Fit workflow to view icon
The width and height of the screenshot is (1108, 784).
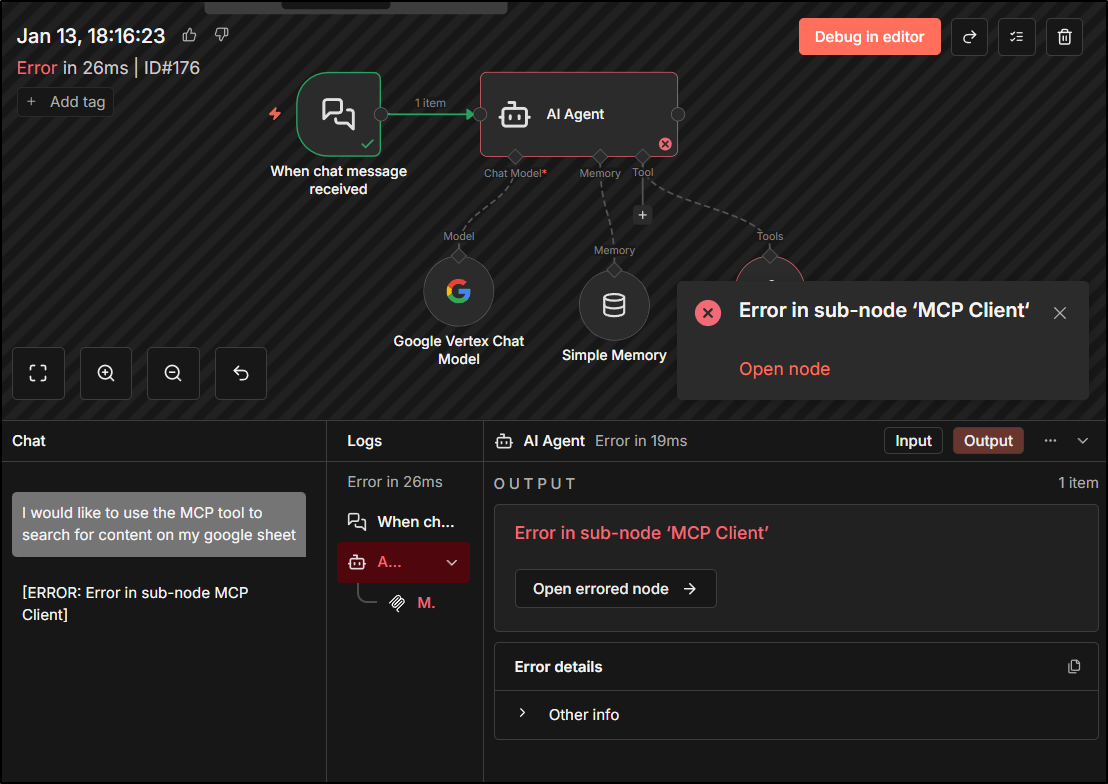coord(39,373)
